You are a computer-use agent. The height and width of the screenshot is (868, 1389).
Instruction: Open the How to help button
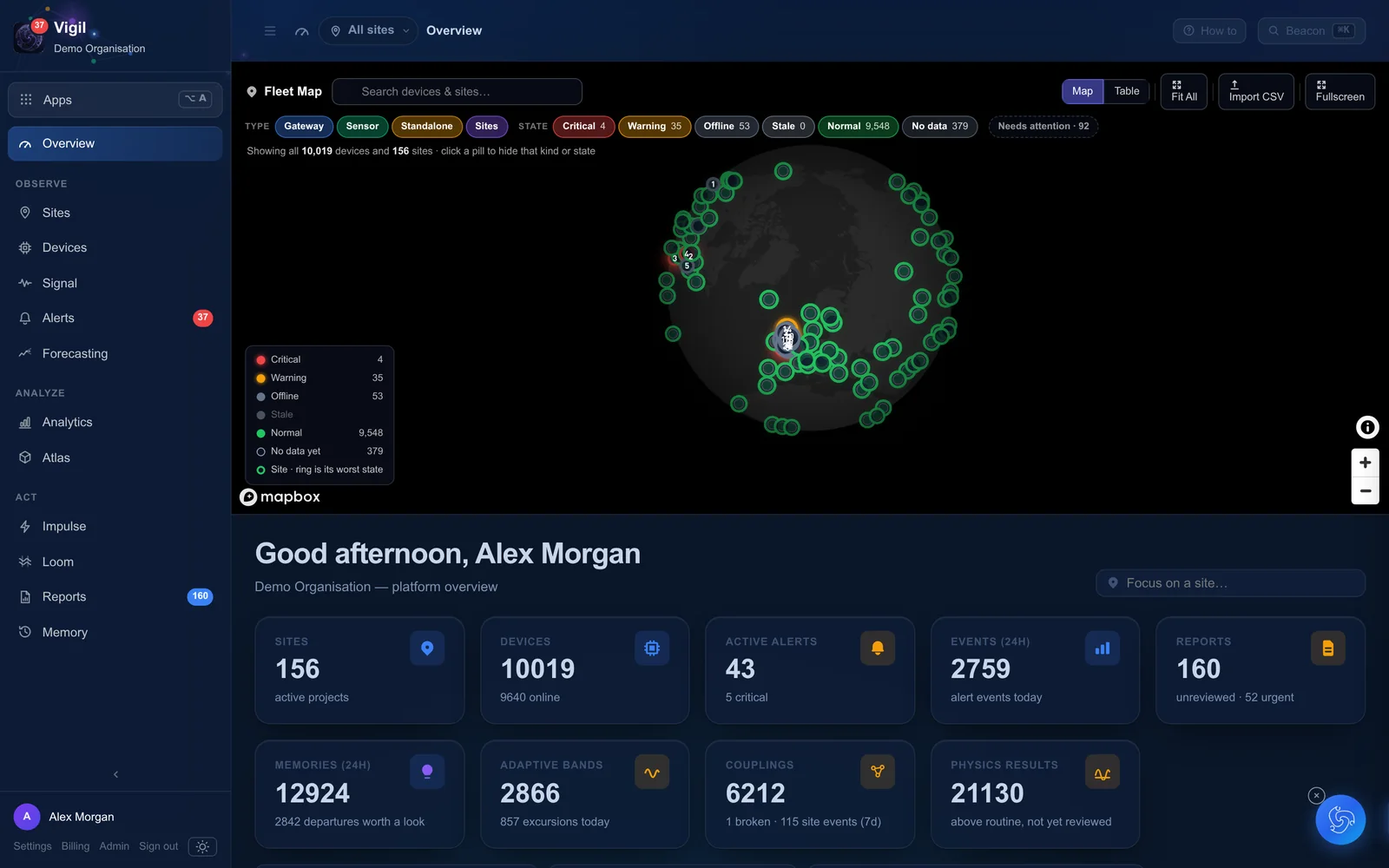point(1209,30)
